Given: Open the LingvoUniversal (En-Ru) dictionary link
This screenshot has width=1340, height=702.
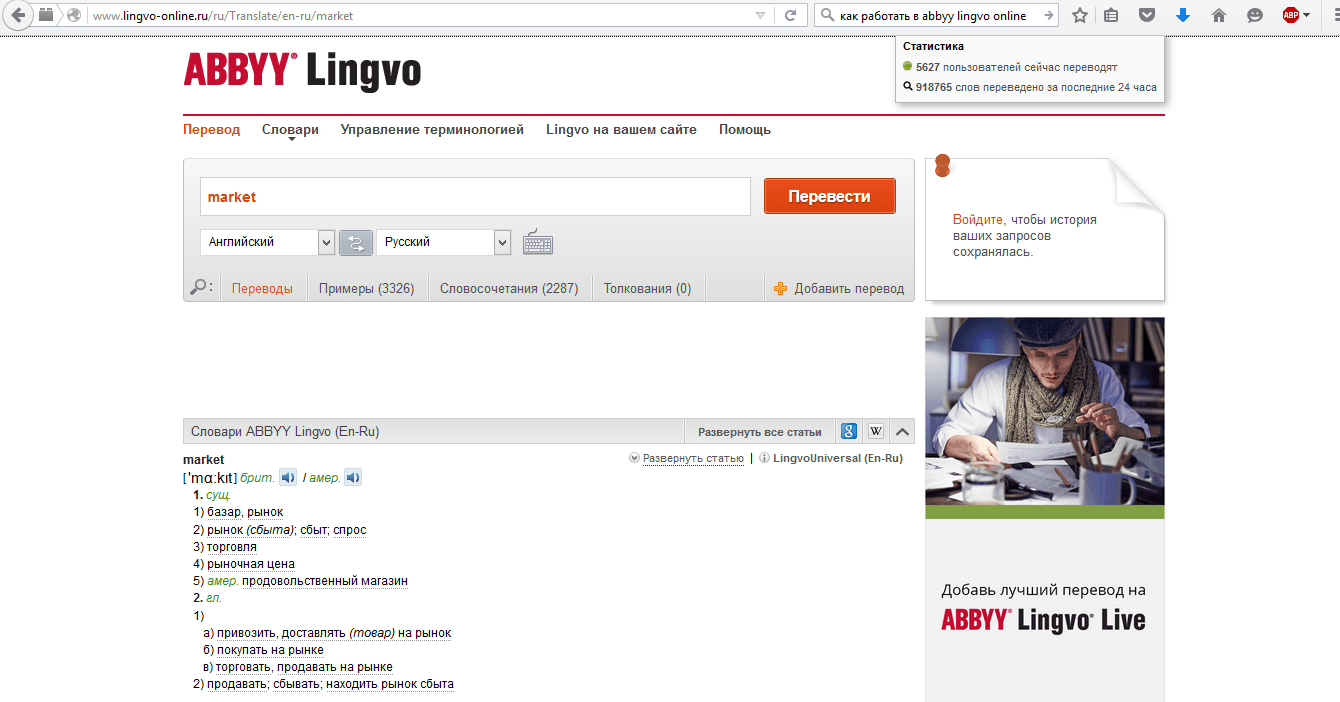Looking at the screenshot, I should [x=838, y=459].
